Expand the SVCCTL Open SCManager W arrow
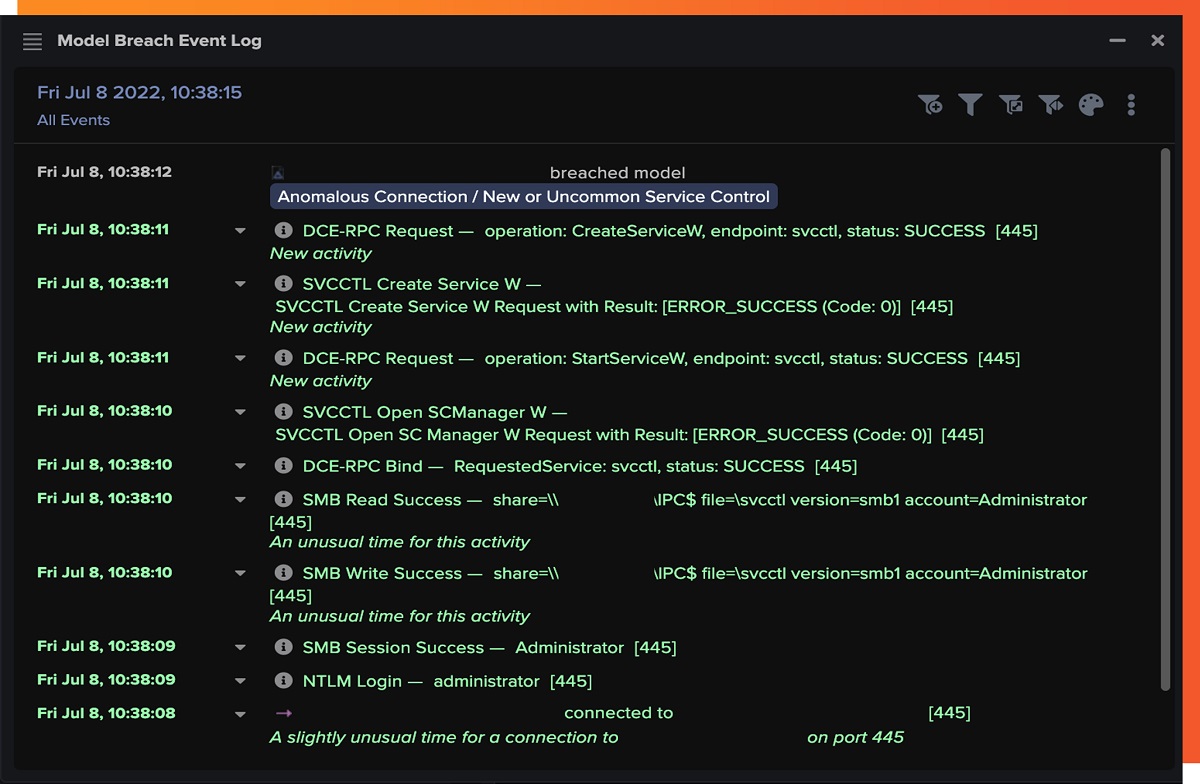 [240, 413]
